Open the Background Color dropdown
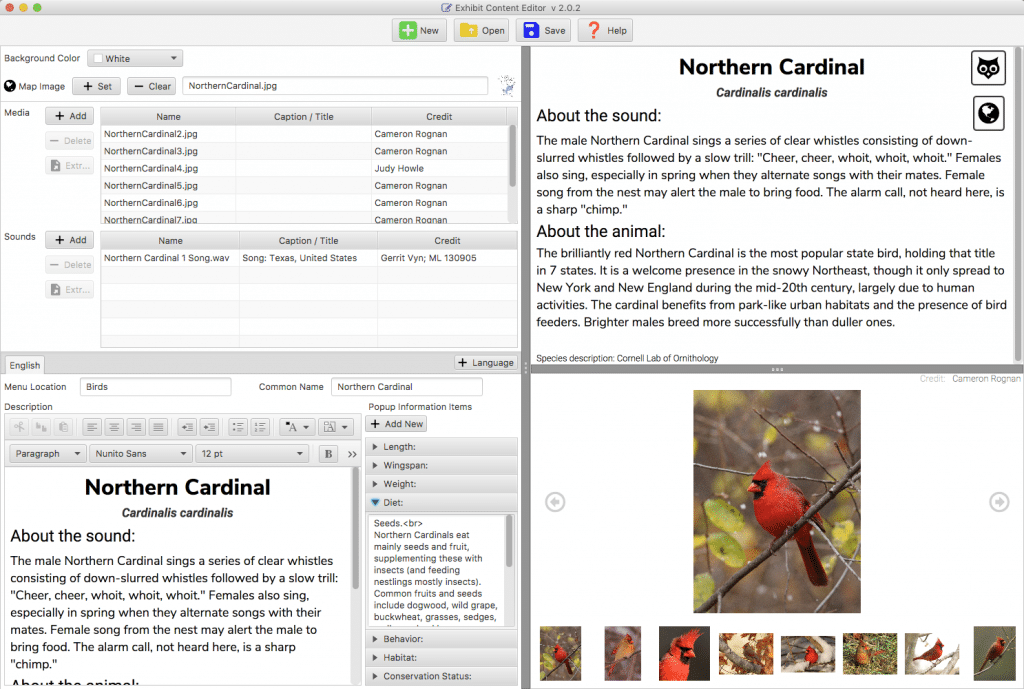 [x=135, y=58]
